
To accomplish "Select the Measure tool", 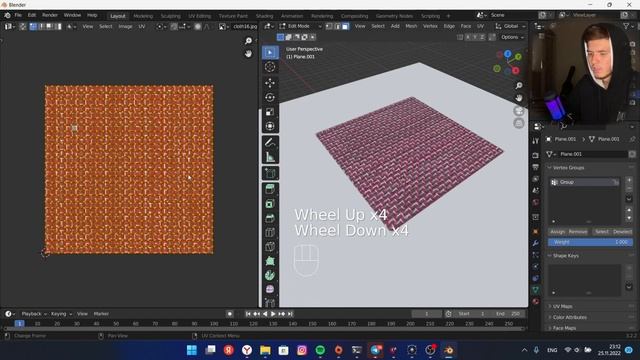I will coord(270,157).
